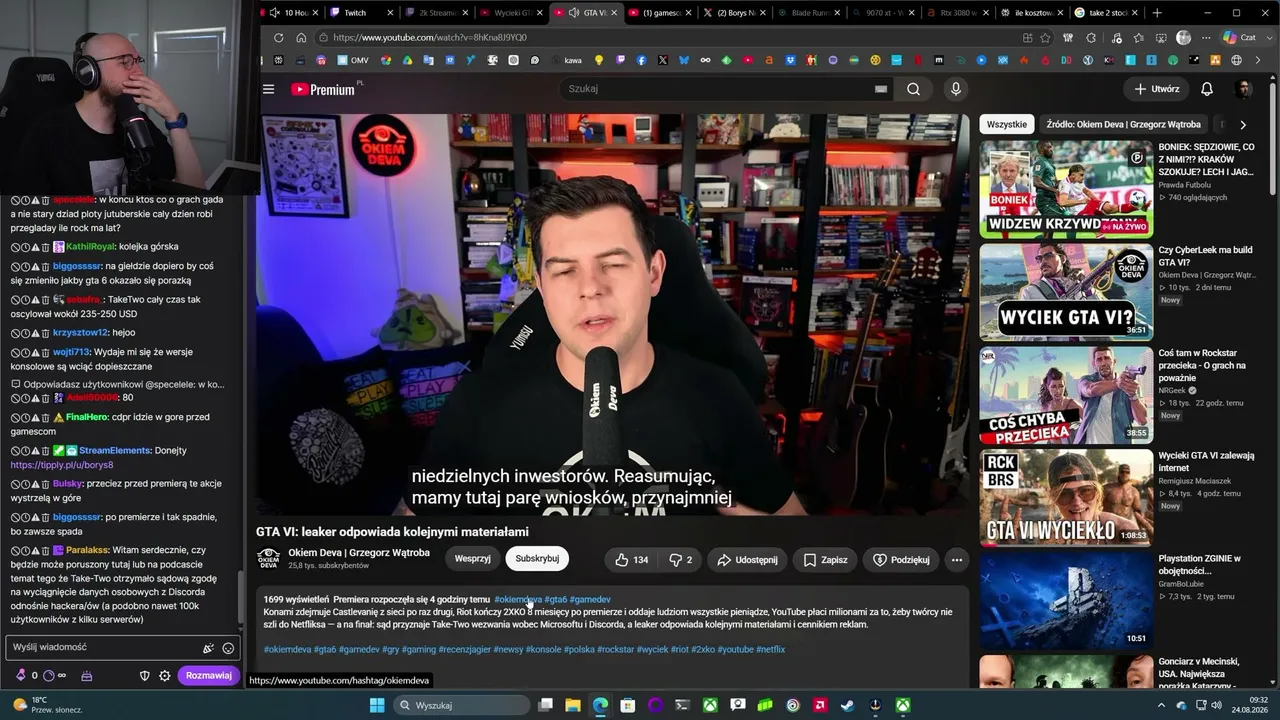
Task: Open the Wyciek GTA VI? video thumbnail
Action: tap(1066, 292)
